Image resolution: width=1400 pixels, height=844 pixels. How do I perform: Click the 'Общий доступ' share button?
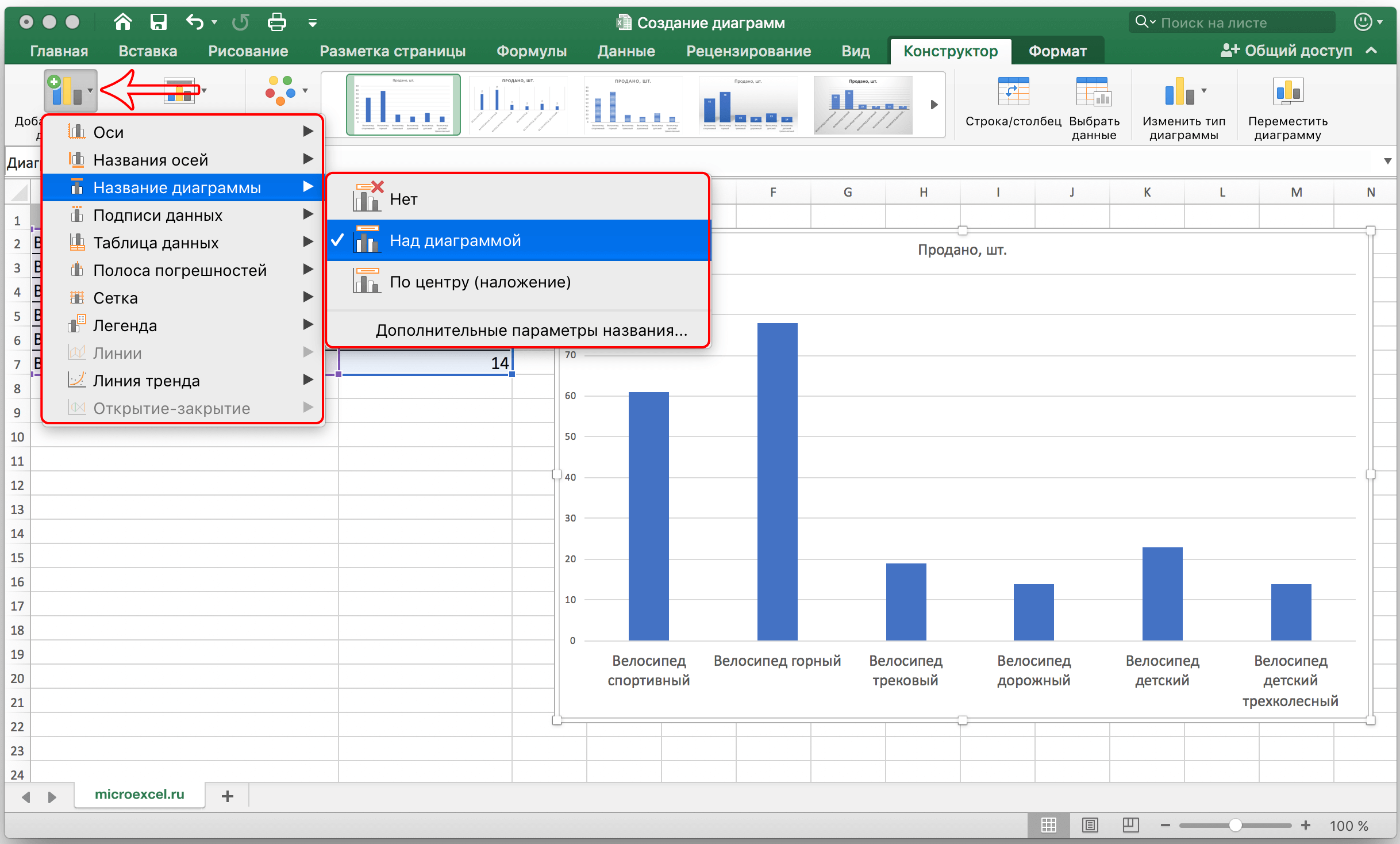1286,51
